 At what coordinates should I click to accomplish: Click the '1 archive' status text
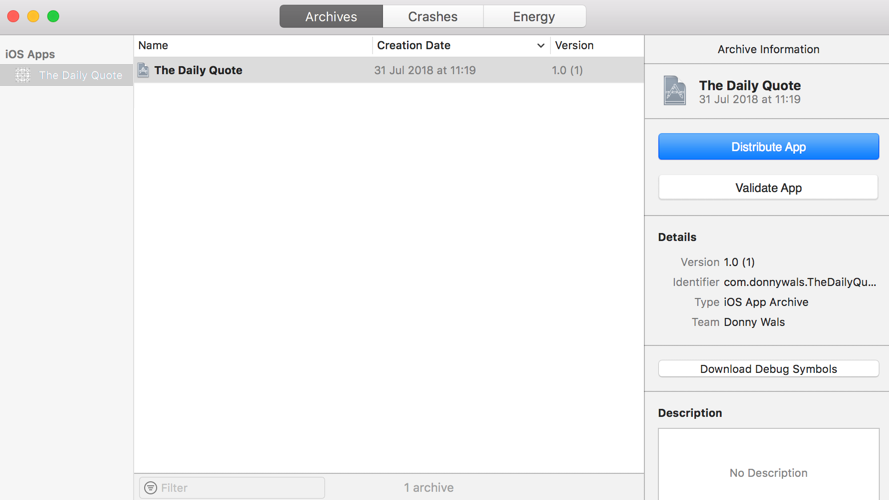coord(429,488)
